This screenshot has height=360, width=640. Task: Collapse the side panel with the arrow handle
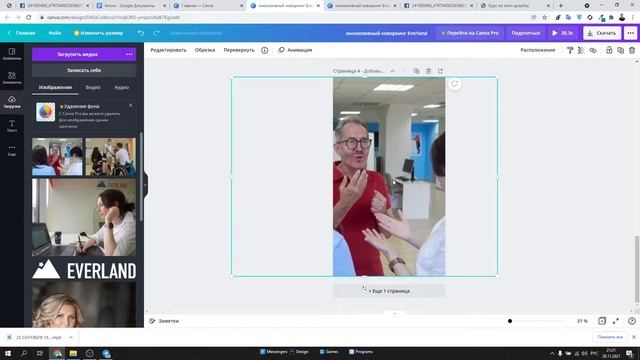tap(145, 185)
